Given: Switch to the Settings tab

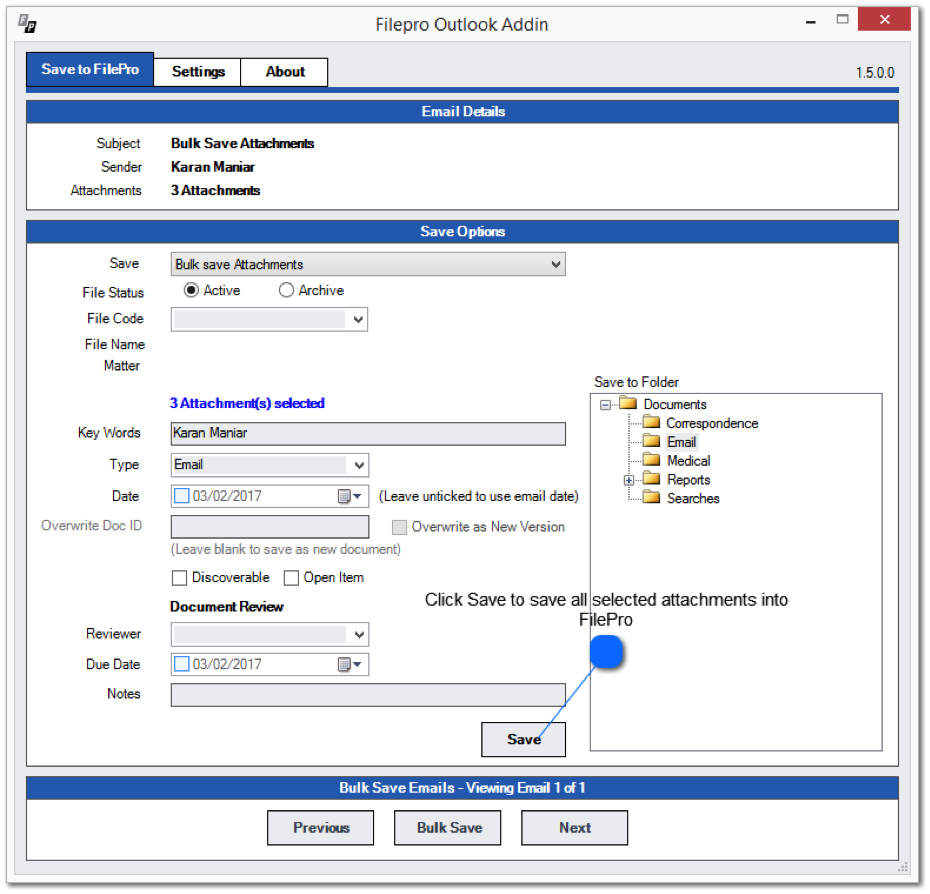Looking at the screenshot, I should (x=198, y=72).
